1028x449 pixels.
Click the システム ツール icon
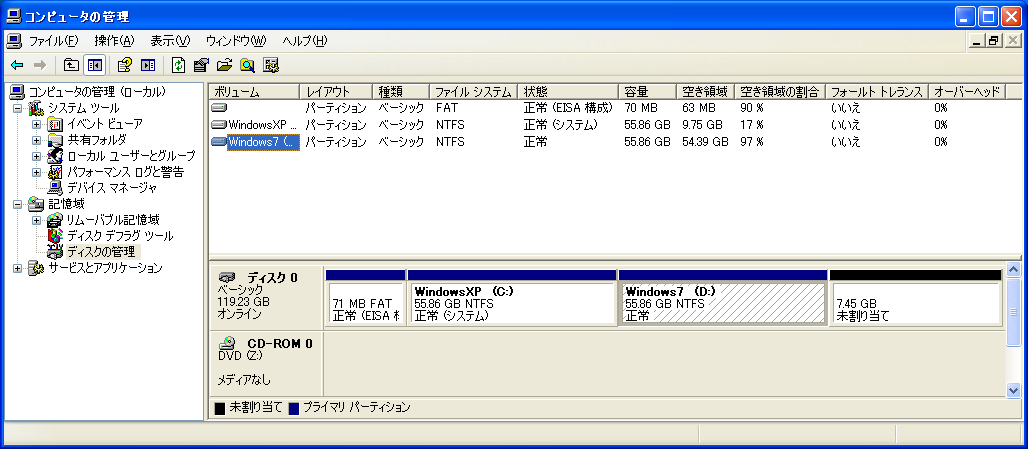(36, 107)
